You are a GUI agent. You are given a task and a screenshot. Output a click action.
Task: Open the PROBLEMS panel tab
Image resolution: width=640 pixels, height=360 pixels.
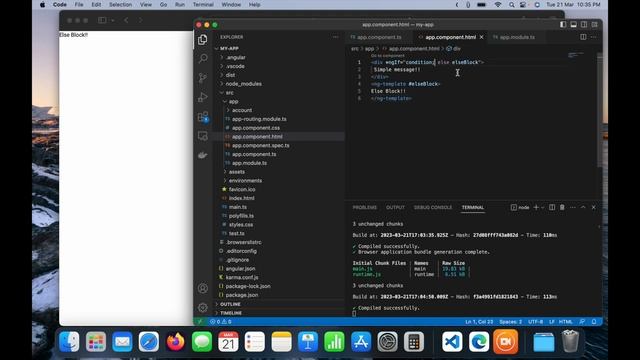[364, 207]
